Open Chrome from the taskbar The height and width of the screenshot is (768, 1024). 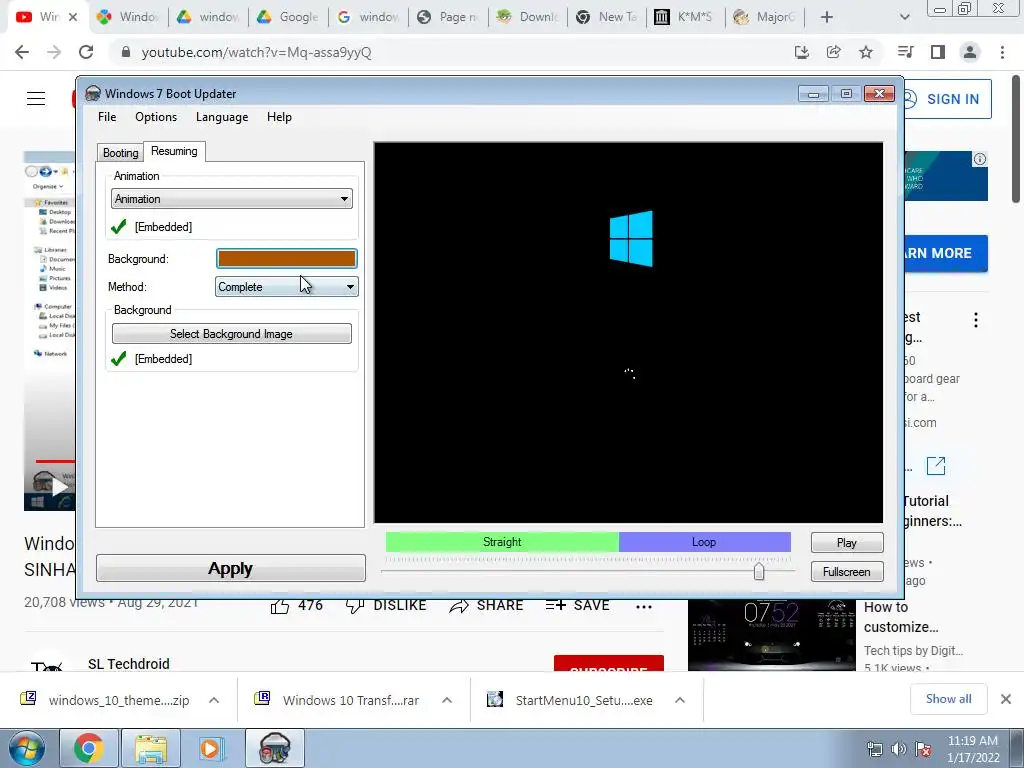point(88,748)
